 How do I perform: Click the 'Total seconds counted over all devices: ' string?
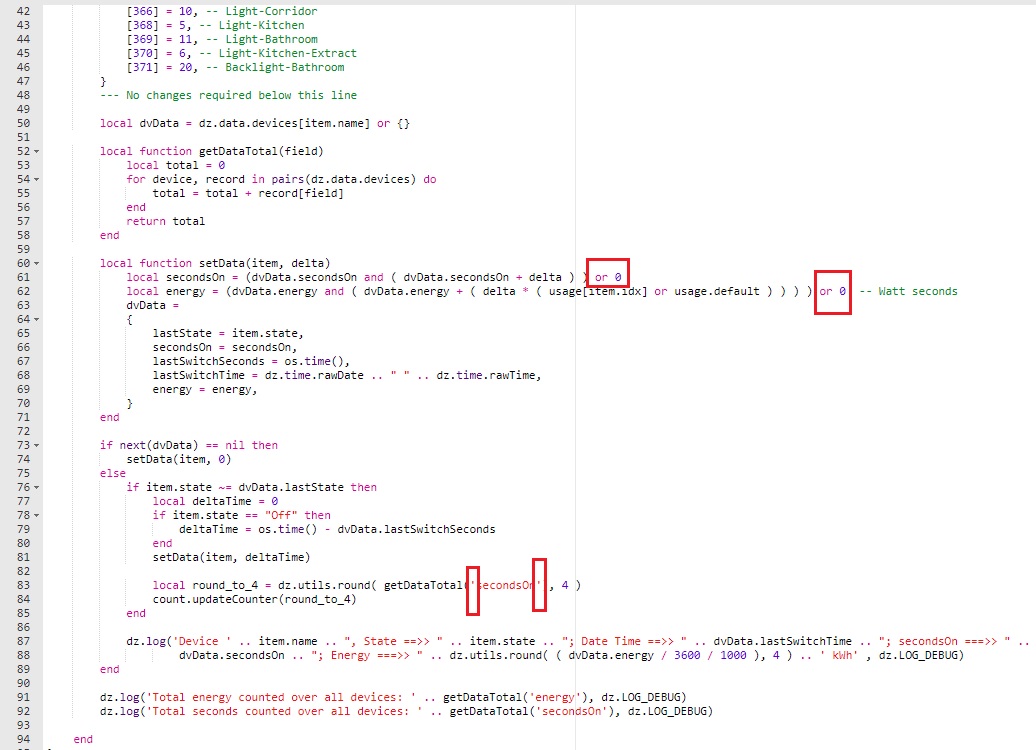[285, 711]
